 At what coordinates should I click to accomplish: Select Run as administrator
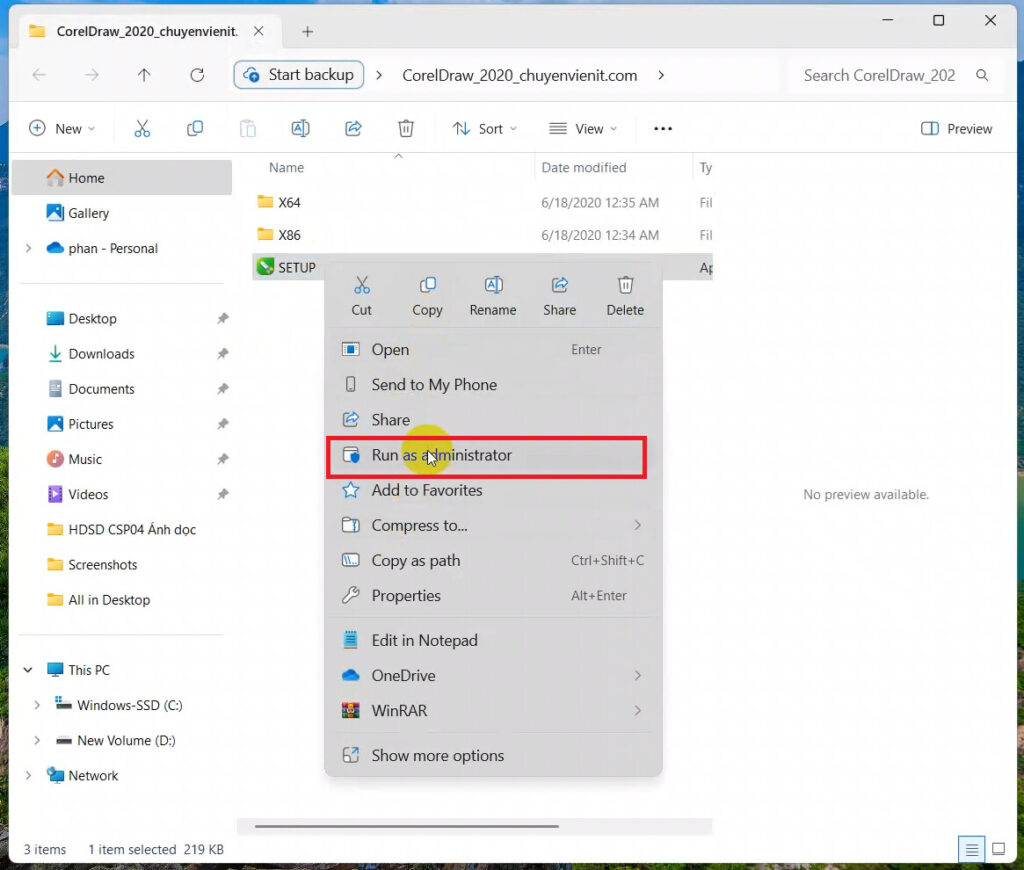(452, 455)
